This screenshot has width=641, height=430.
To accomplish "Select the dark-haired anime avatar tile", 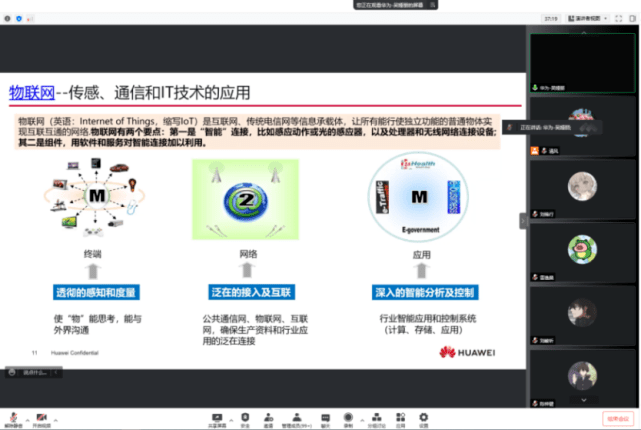I will [x=583, y=316].
